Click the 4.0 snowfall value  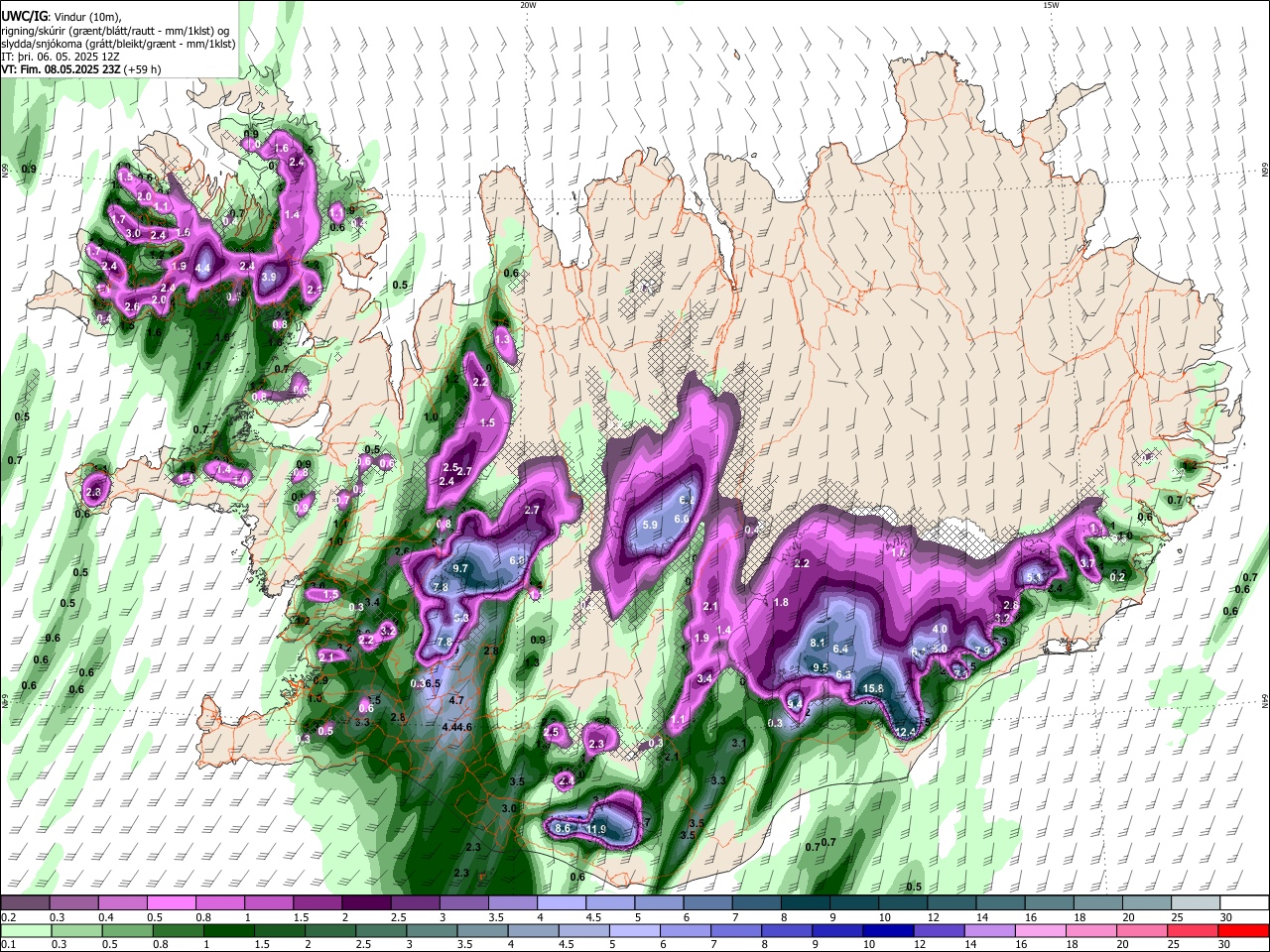click(x=941, y=629)
